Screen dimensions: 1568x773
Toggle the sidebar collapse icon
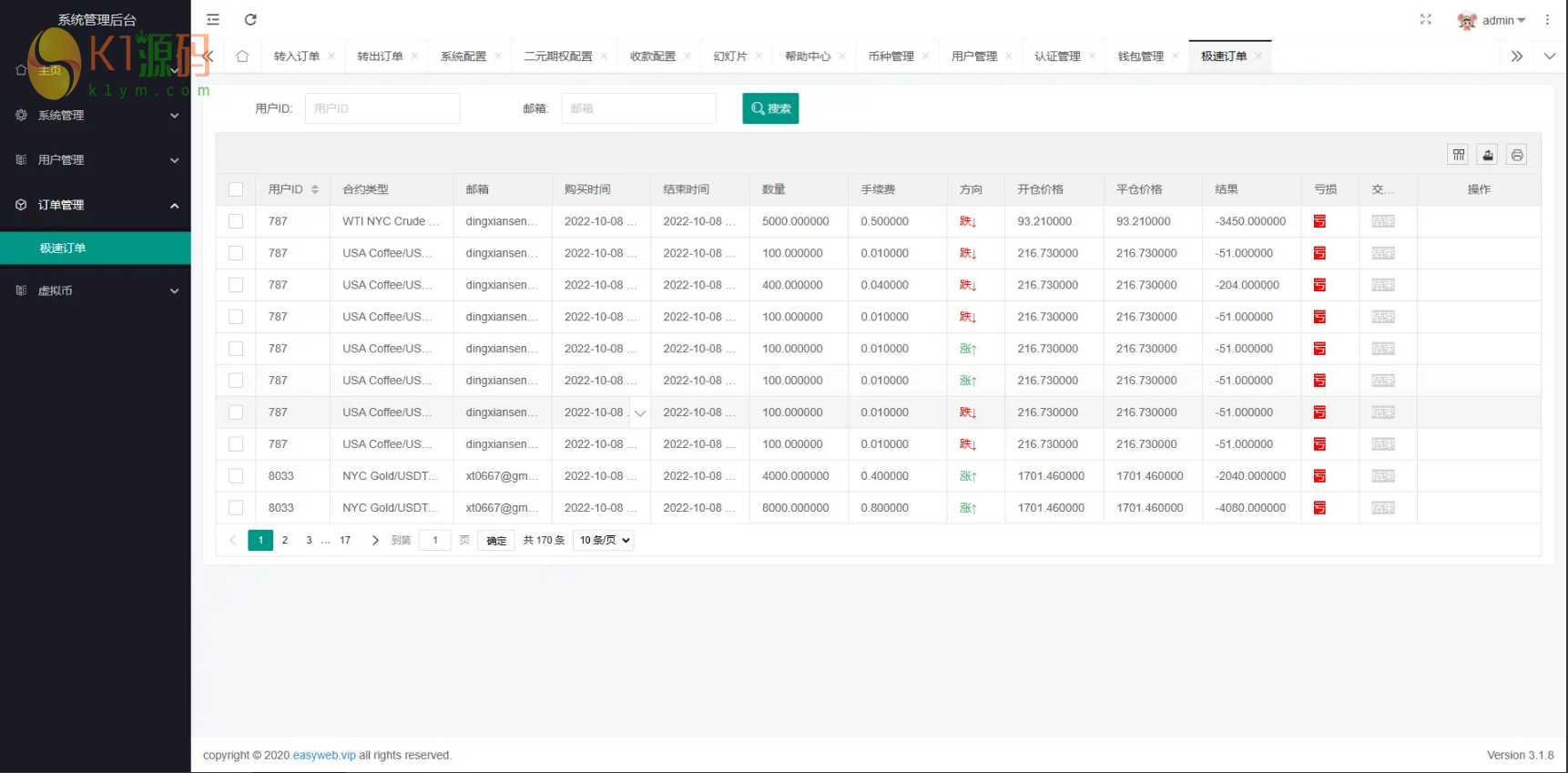[213, 19]
